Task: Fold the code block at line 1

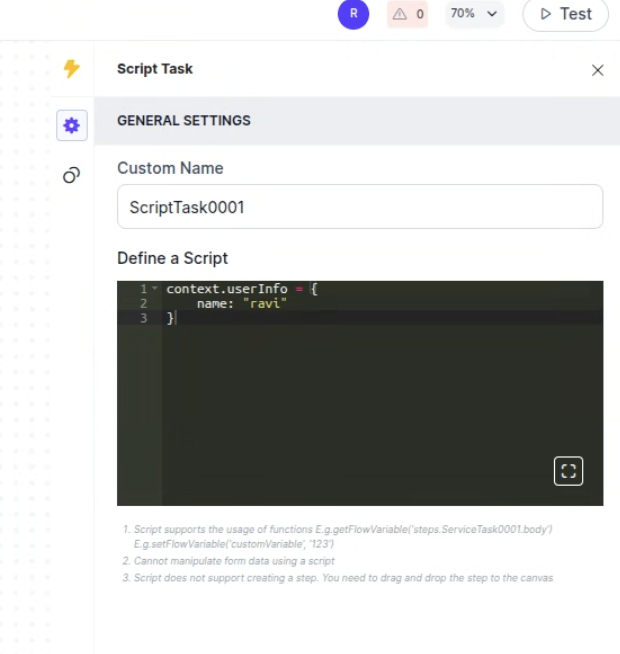Action: pyautogui.click(x=155, y=289)
